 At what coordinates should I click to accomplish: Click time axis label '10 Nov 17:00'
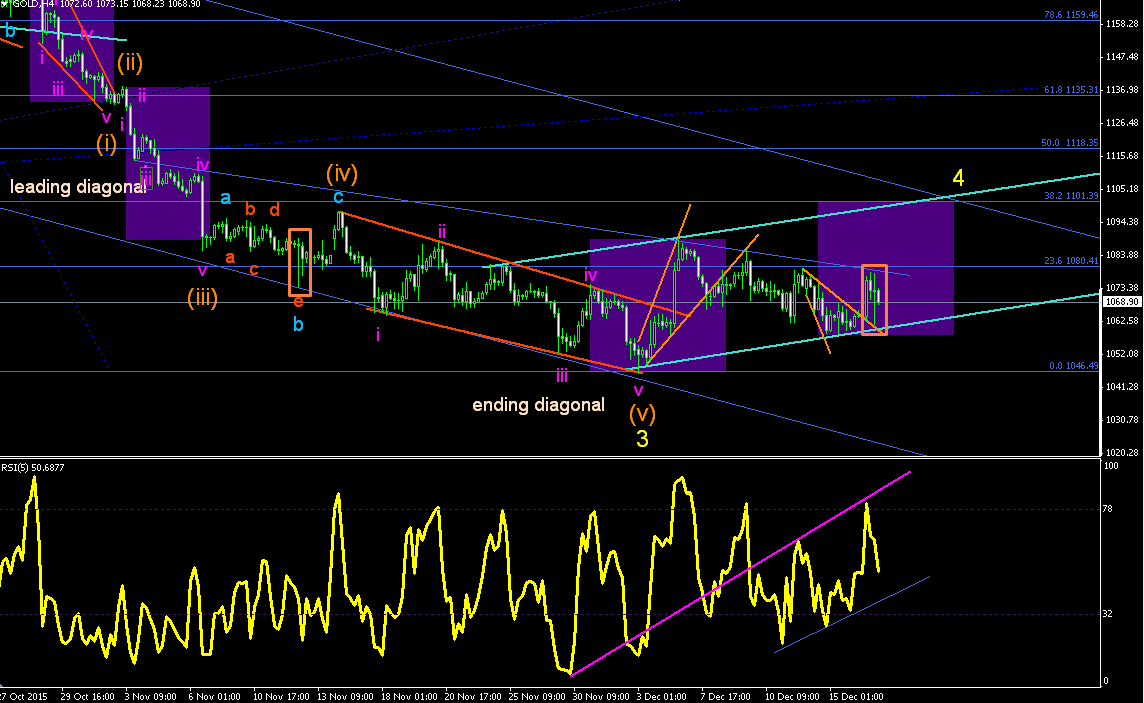(x=281, y=696)
